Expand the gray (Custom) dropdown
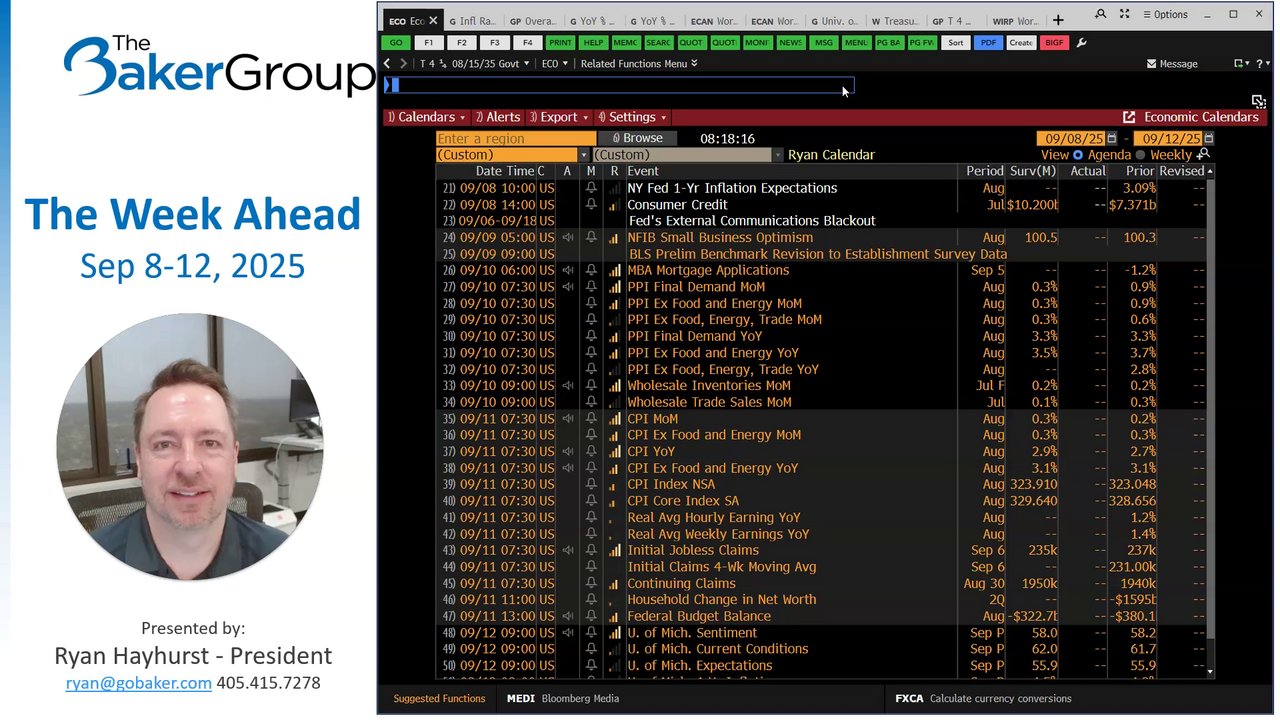 pos(777,155)
